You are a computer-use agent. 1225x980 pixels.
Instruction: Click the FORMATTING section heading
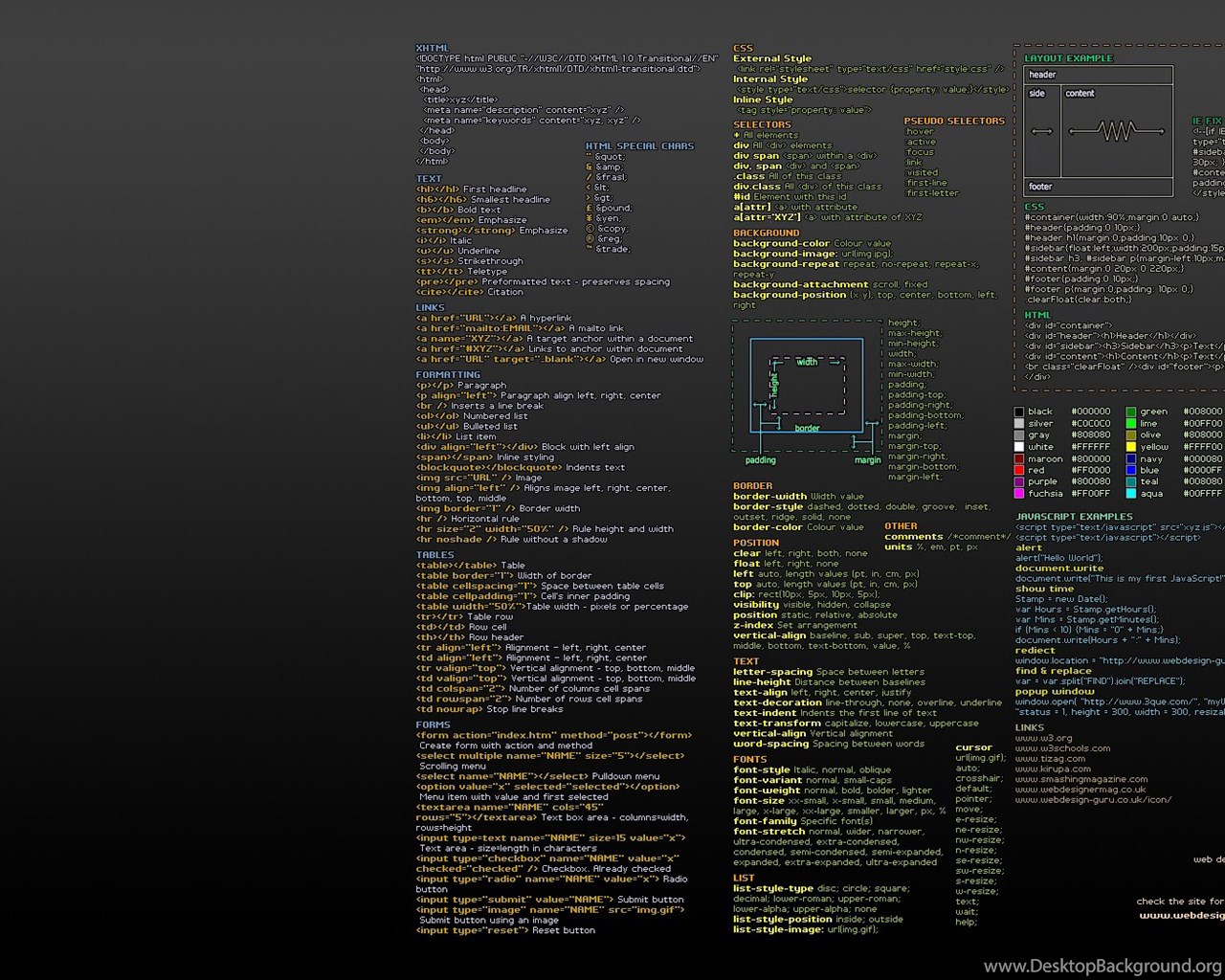(x=448, y=375)
